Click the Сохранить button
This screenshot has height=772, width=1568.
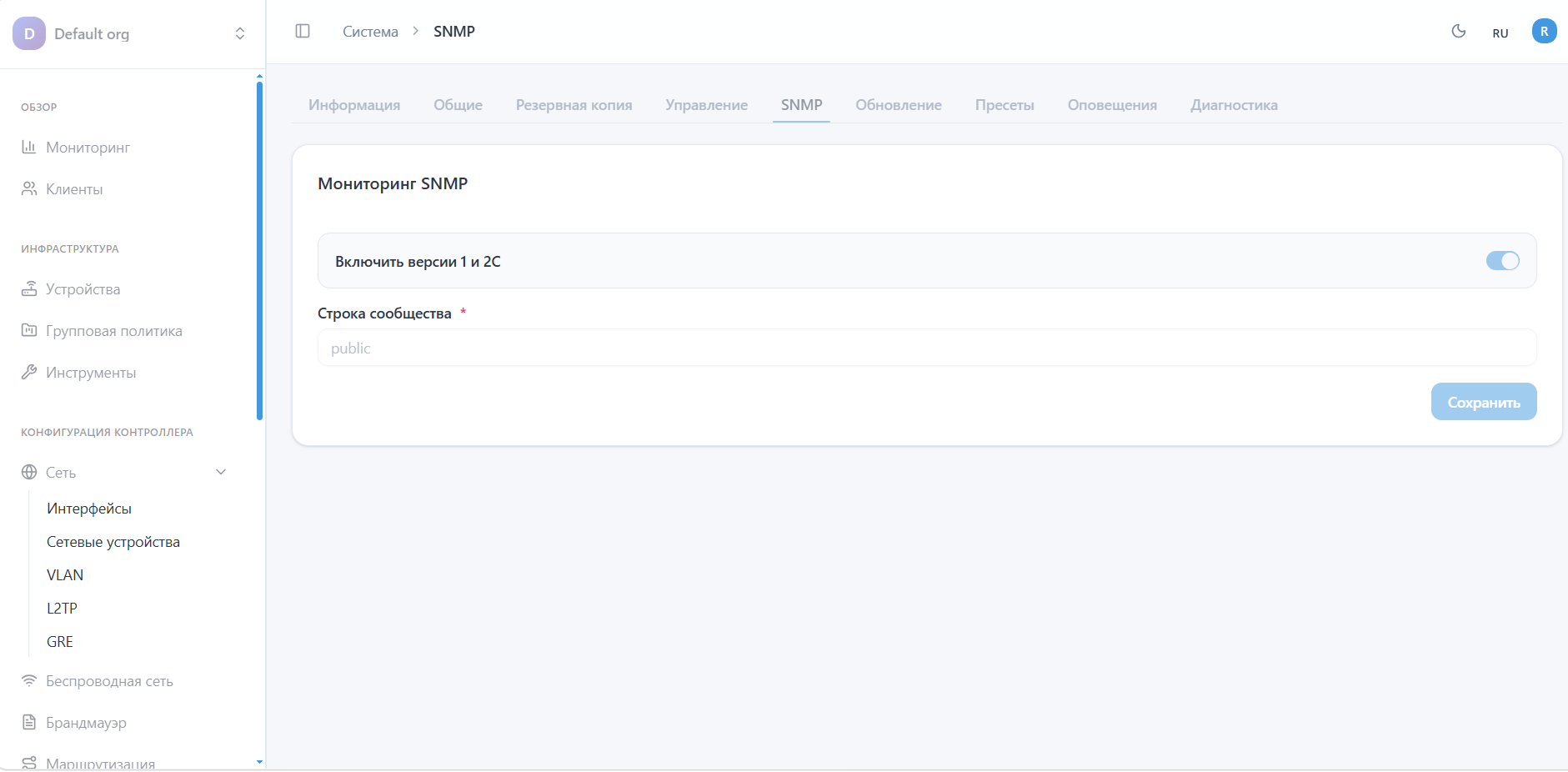coord(1483,402)
